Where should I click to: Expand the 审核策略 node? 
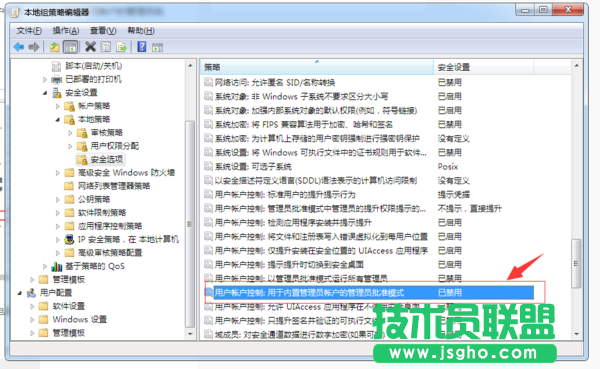70,133
